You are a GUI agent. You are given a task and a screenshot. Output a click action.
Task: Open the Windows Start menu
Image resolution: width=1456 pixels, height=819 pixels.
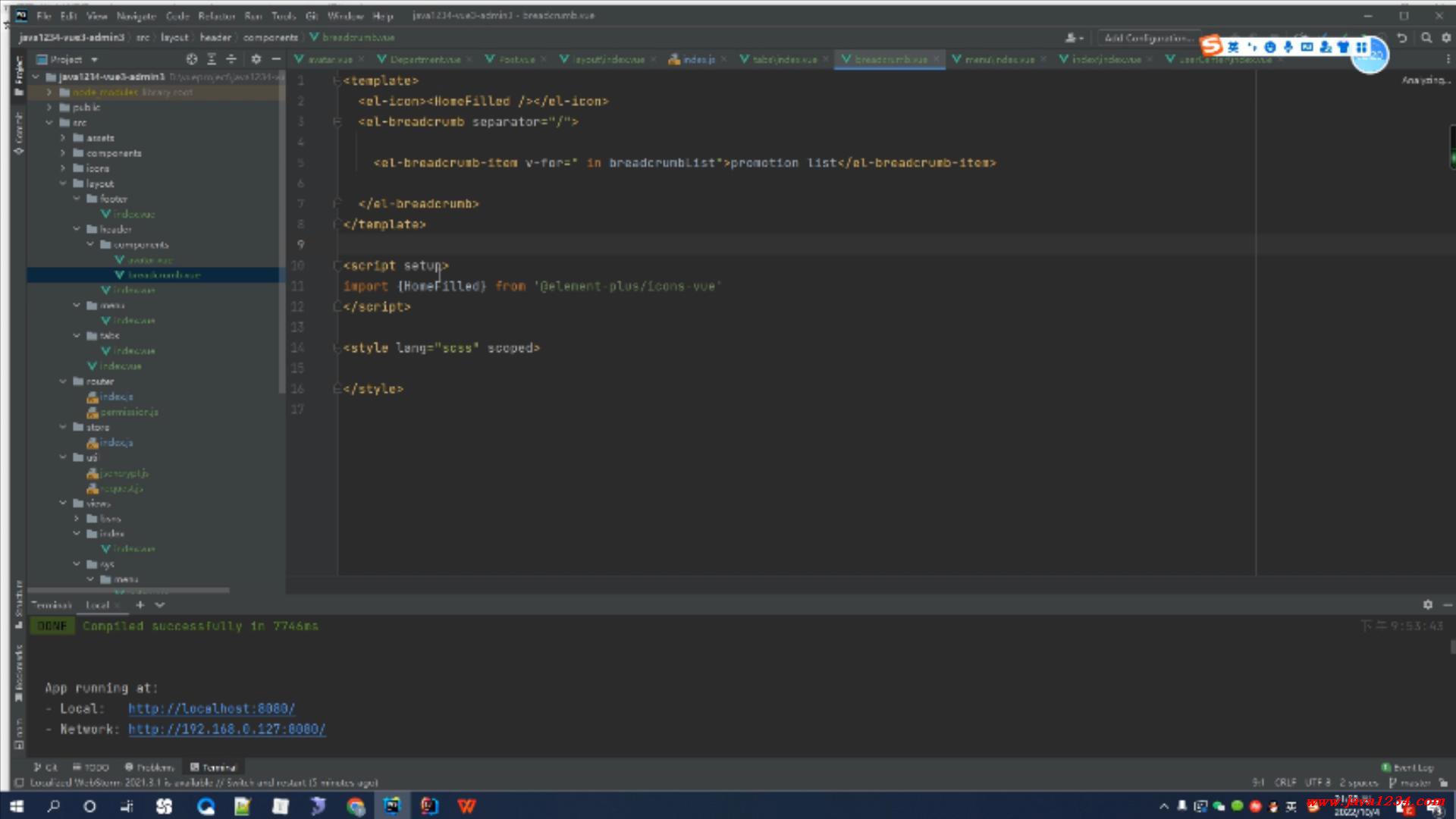click(x=17, y=805)
